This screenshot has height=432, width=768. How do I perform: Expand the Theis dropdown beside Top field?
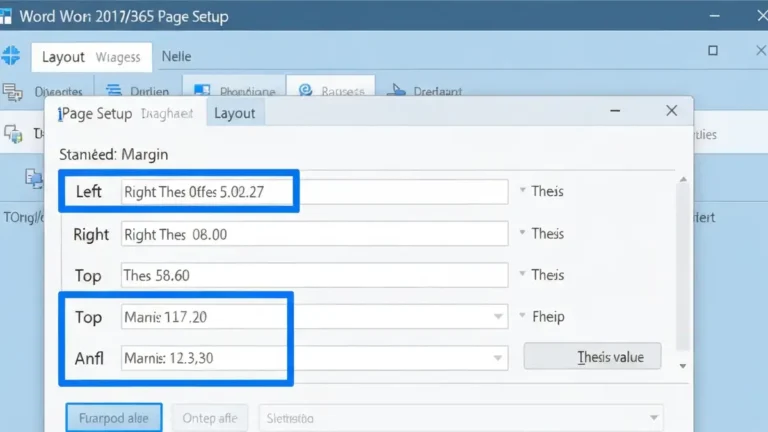tap(523, 274)
